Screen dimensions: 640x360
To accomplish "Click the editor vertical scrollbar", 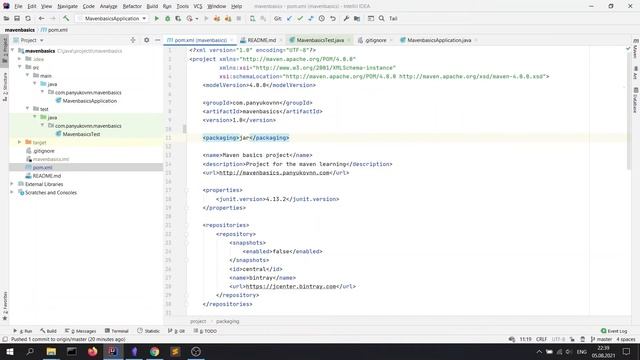I will tap(628, 110).
